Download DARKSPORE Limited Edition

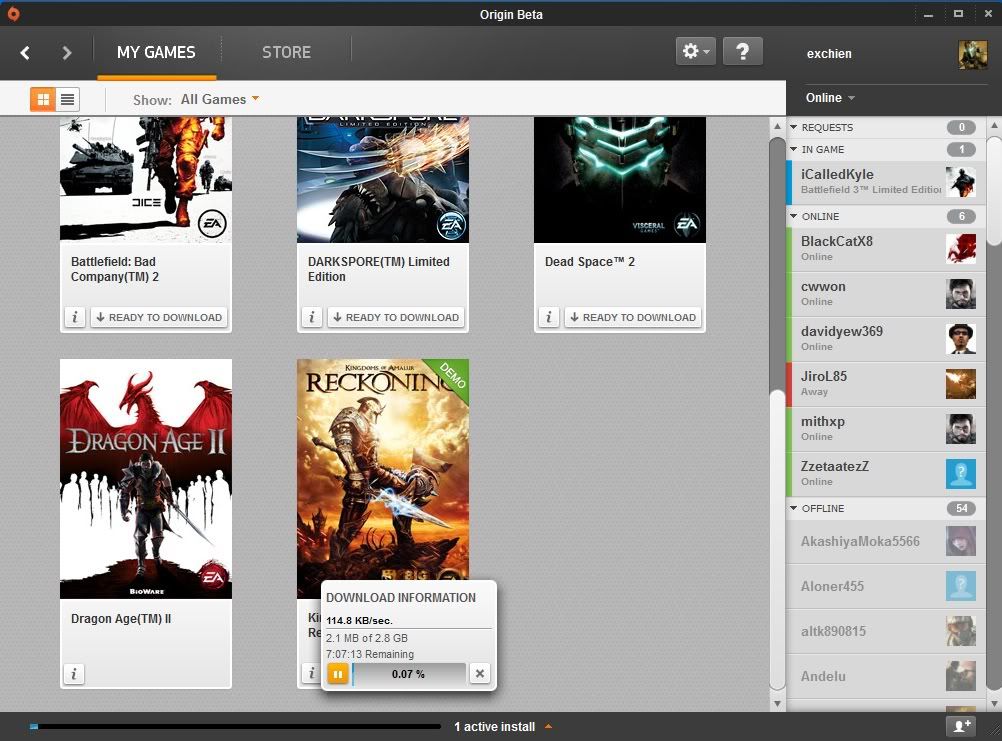396,317
